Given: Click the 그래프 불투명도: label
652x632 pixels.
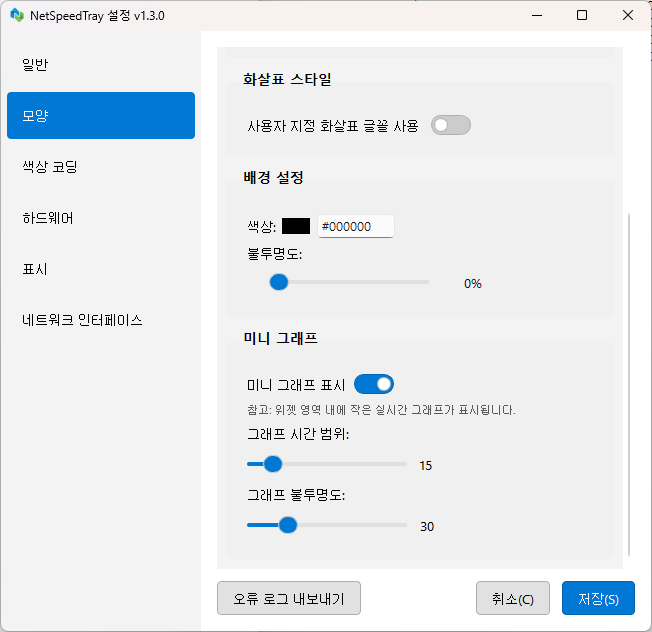Looking at the screenshot, I should [296, 495].
